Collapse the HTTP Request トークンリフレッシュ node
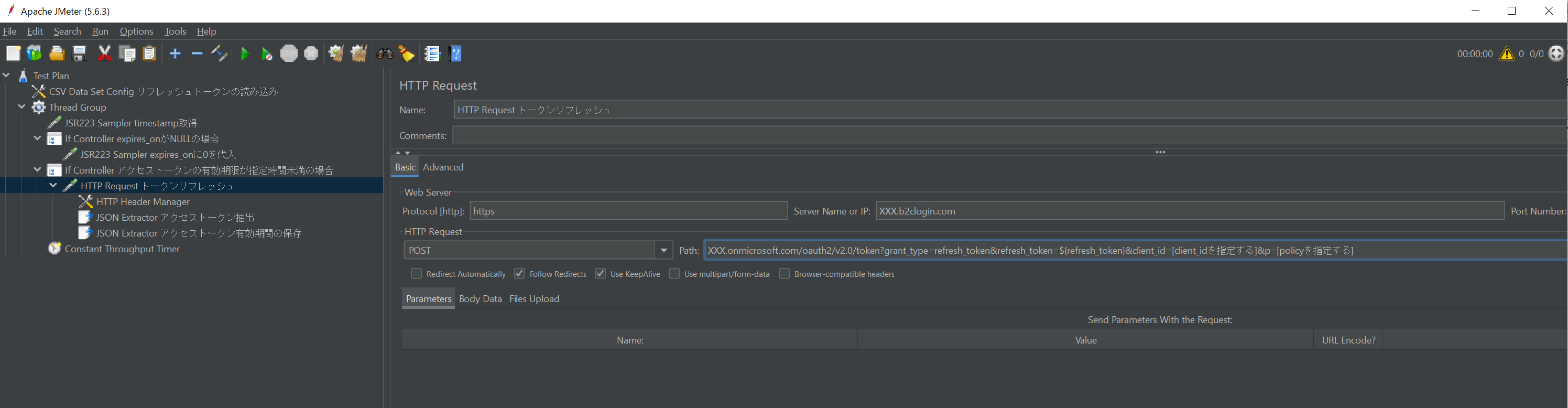 click(x=53, y=186)
